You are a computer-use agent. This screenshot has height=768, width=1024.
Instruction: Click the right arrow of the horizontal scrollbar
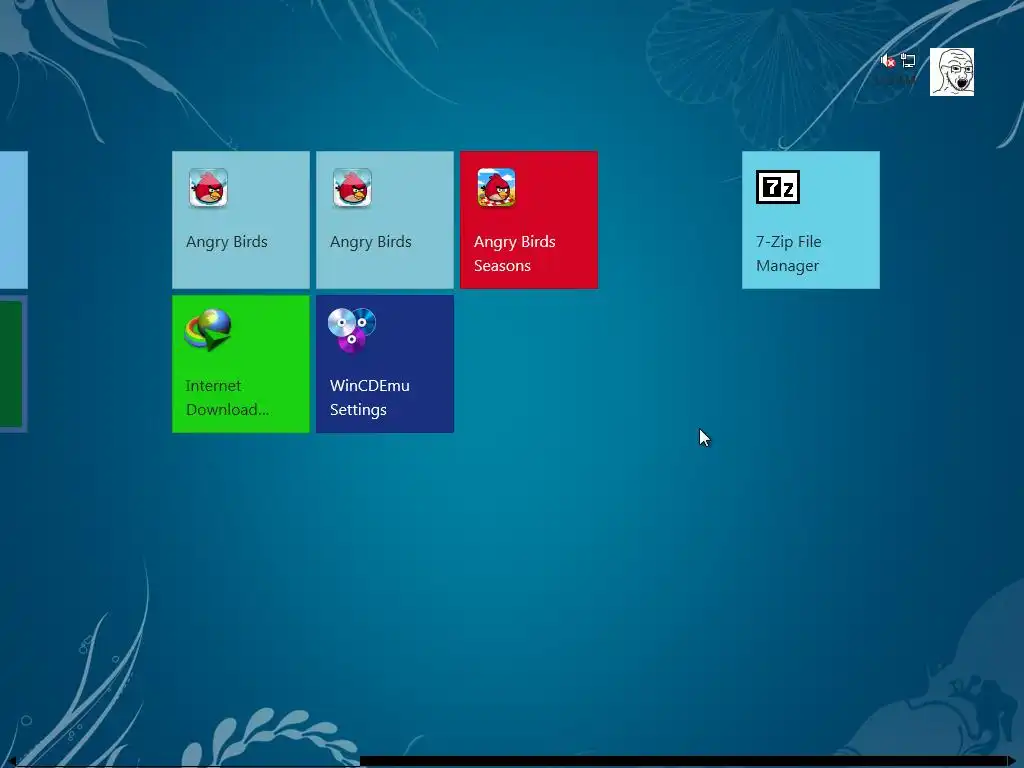(1012, 761)
